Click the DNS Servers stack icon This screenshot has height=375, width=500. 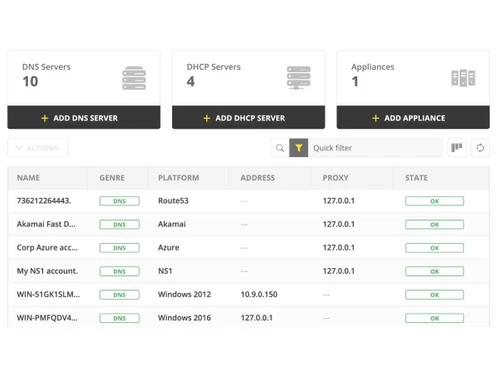pyautogui.click(x=134, y=78)
